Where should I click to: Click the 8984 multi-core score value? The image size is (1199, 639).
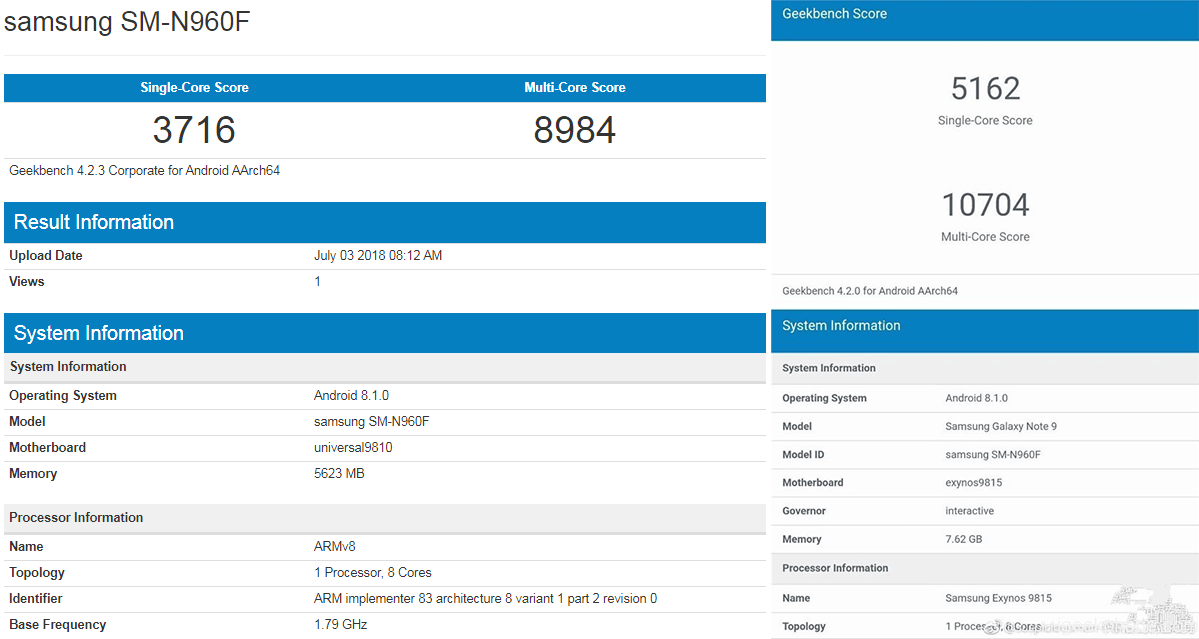574,130
